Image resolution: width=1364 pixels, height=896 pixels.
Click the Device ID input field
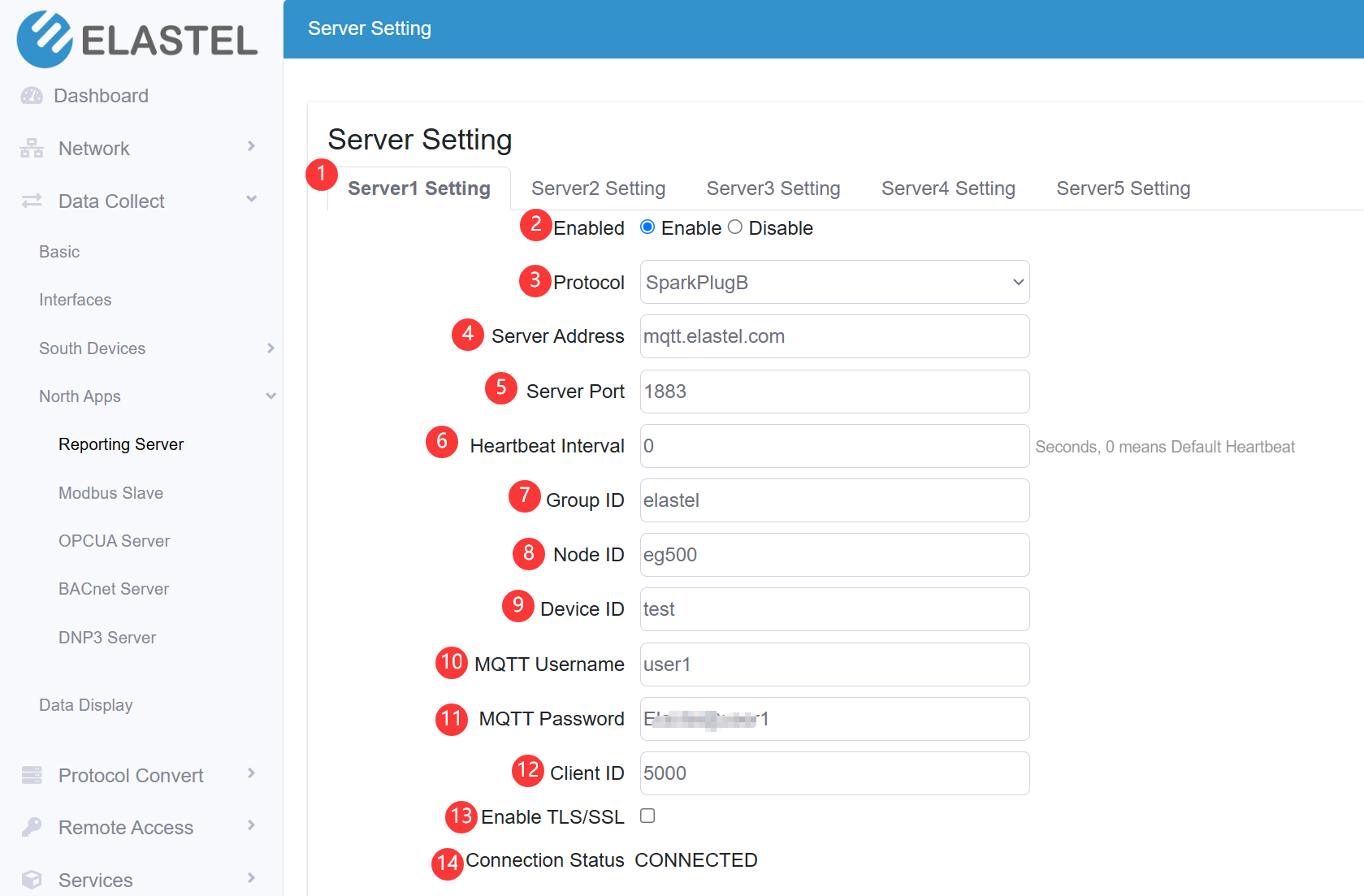point(834,609)
